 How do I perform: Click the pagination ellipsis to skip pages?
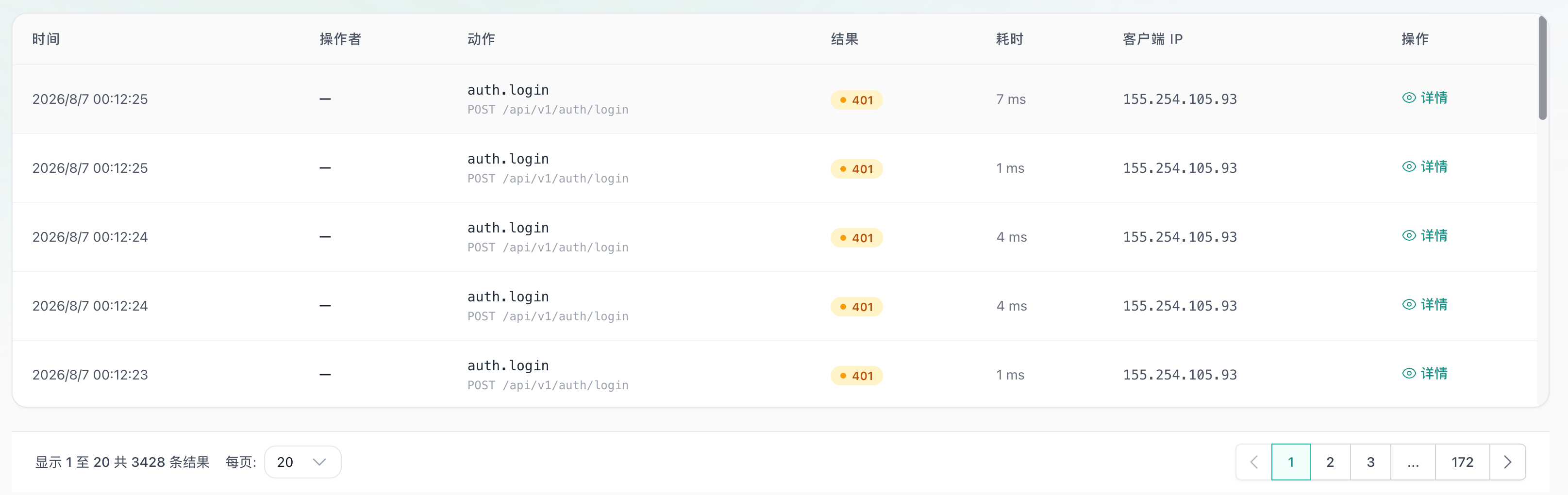[x=1413, y=462]
